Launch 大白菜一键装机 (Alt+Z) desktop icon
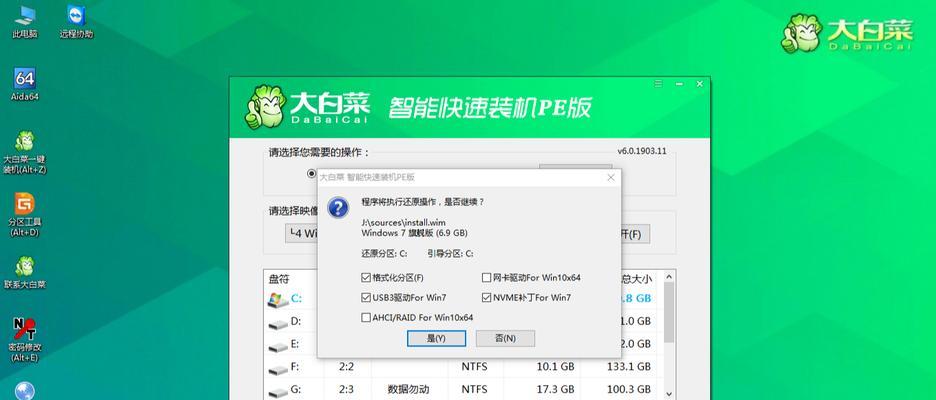This screenshot has width=936, height=400. [x=24, y=152]
